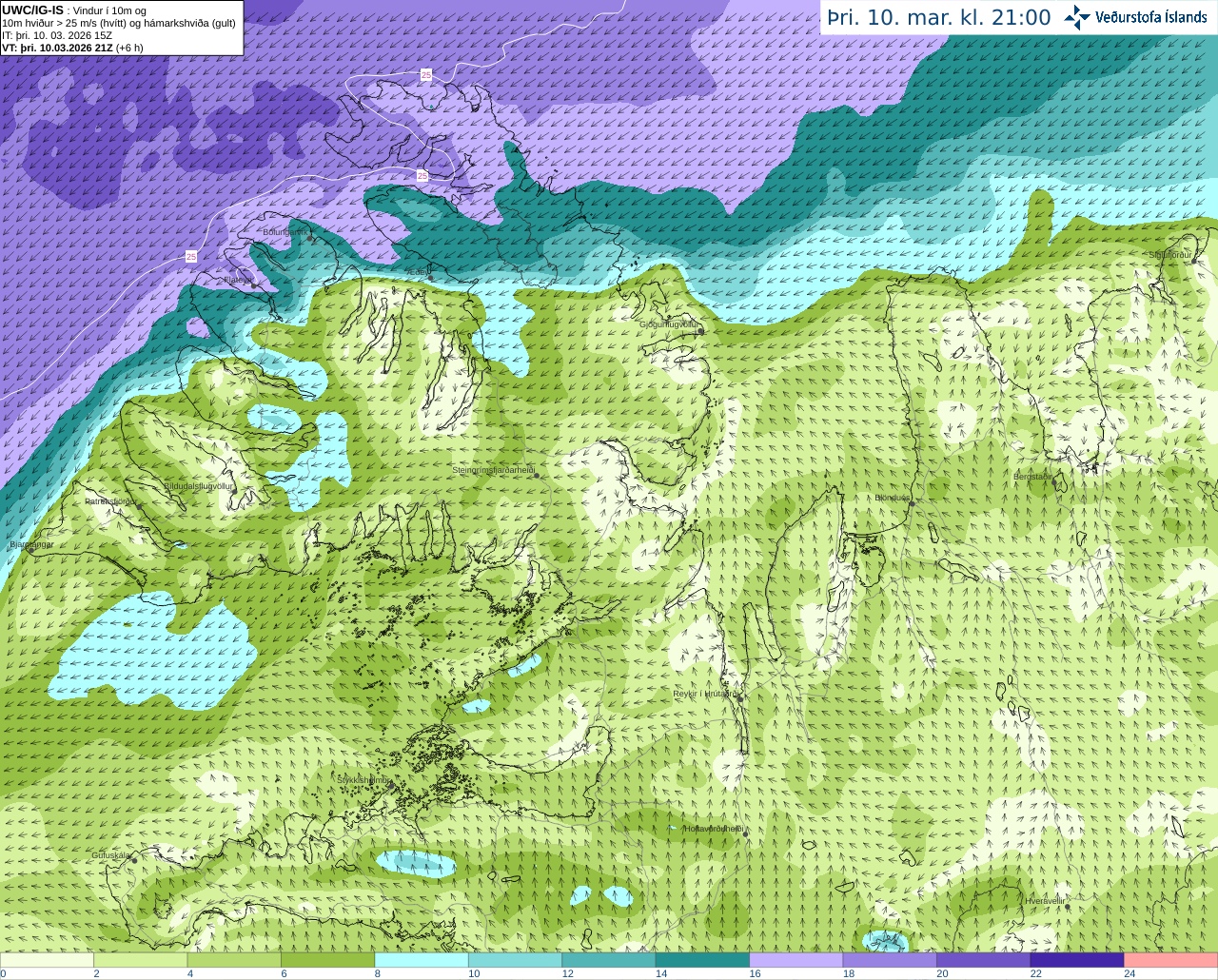
Task: Select the Bolungarvík station label
Action: [285, 232]
